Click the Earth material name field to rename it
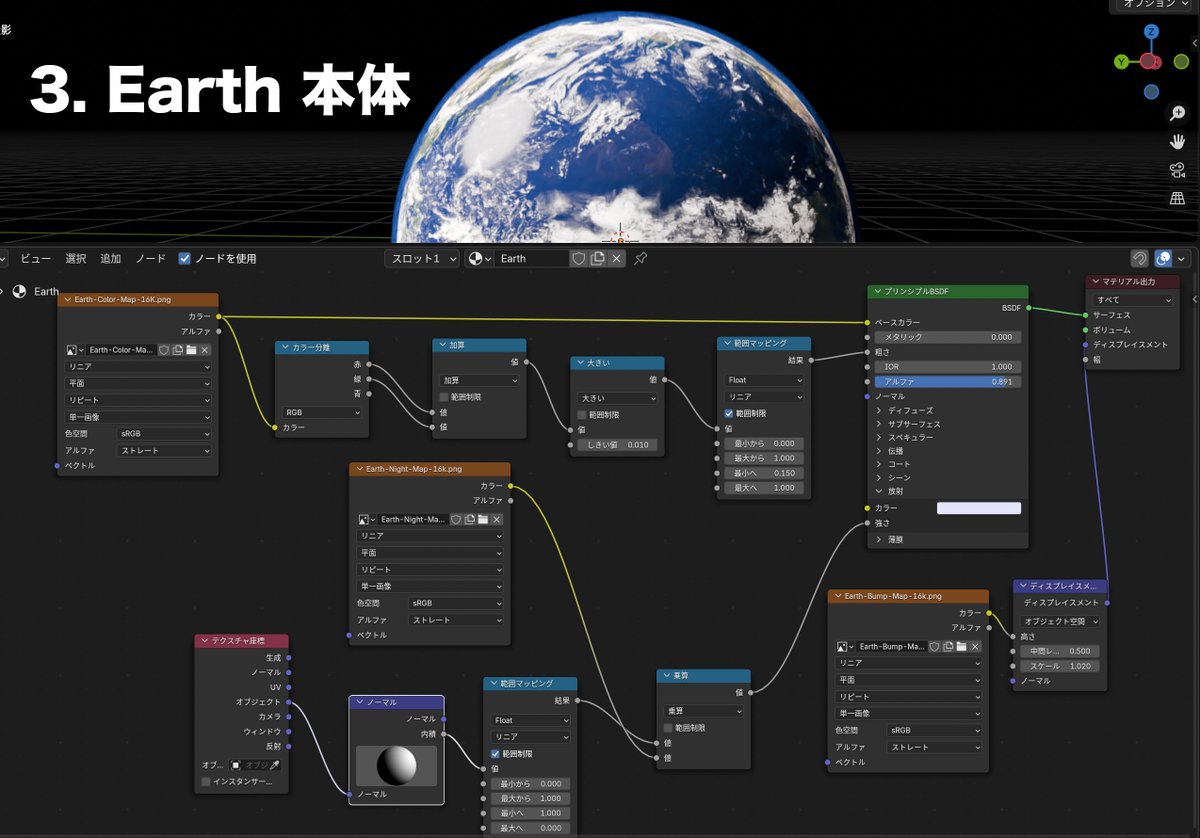 pyautogui.click(x=525, y=258)
